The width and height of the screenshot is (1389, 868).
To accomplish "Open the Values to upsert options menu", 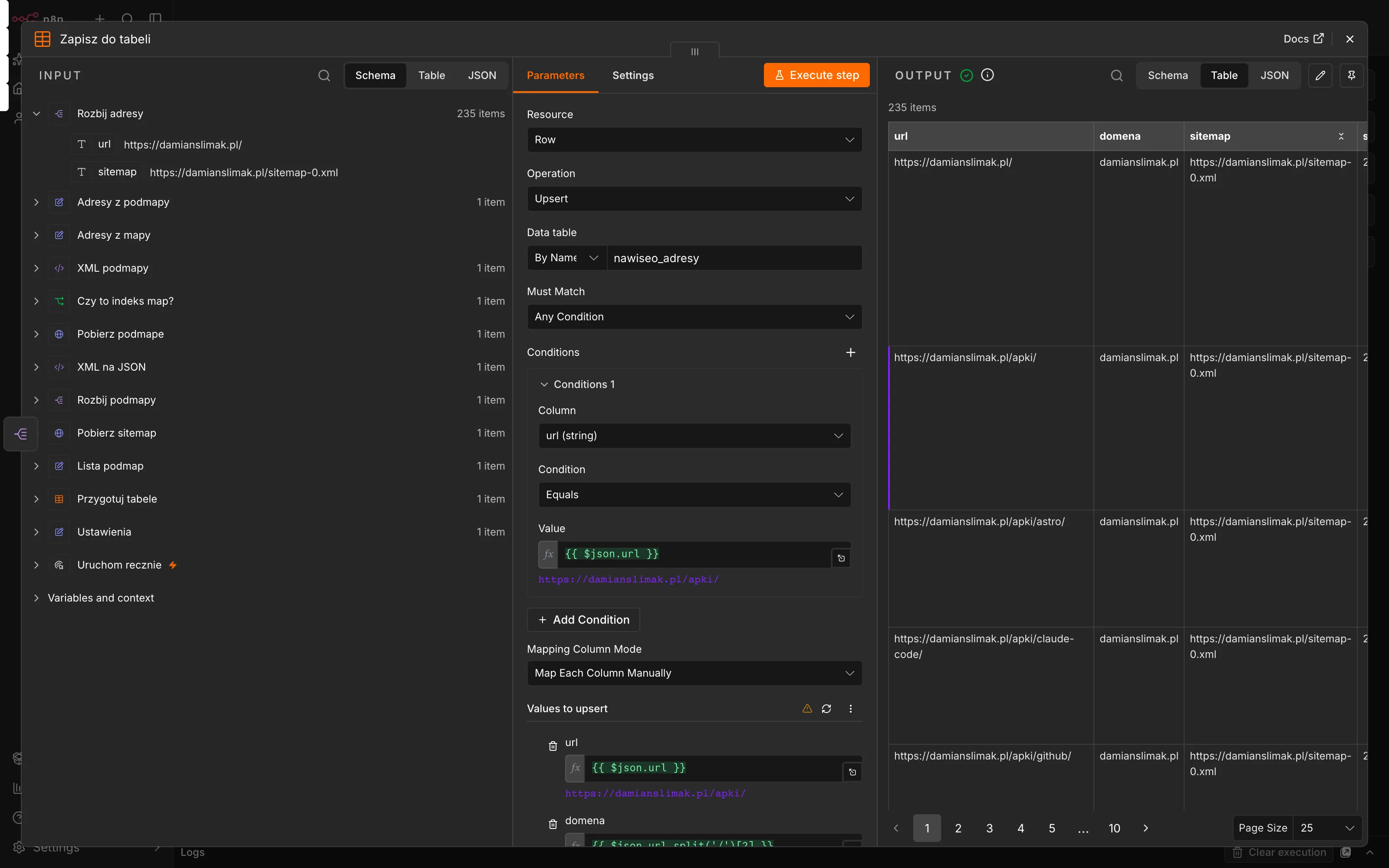I will pos(851,708).
